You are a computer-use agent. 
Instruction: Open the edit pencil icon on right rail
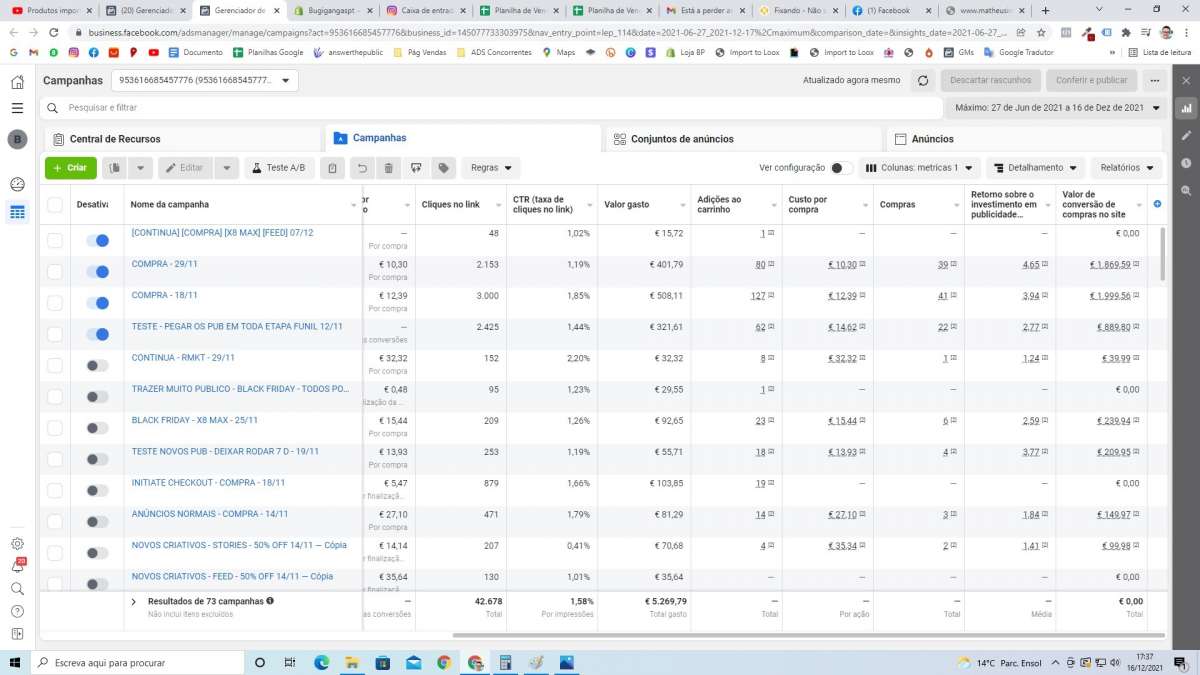(x=1186, y=135)
